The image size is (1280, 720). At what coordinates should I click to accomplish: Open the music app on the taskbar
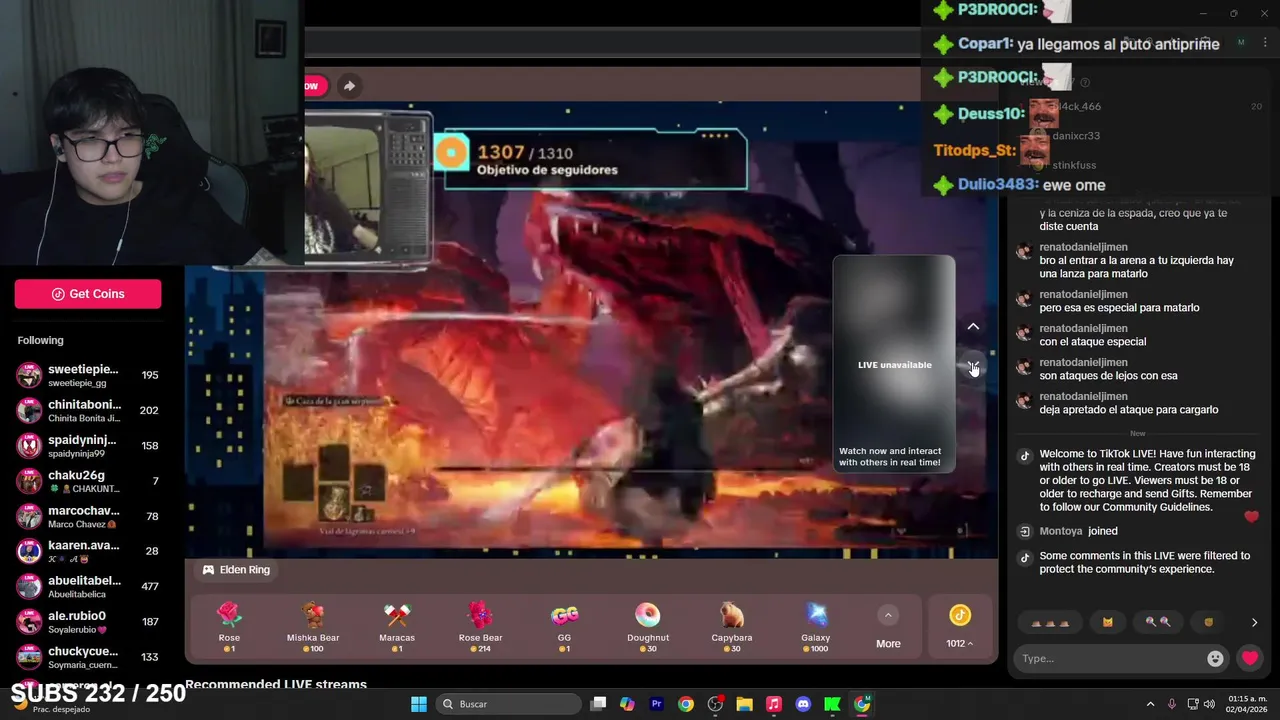point(774,704)
